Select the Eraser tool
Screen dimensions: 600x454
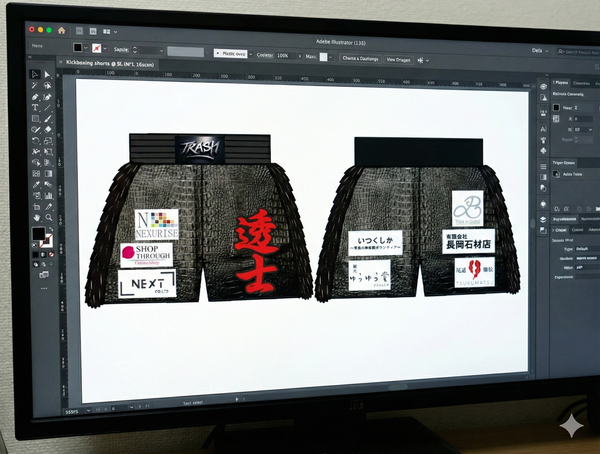[48, 130]
